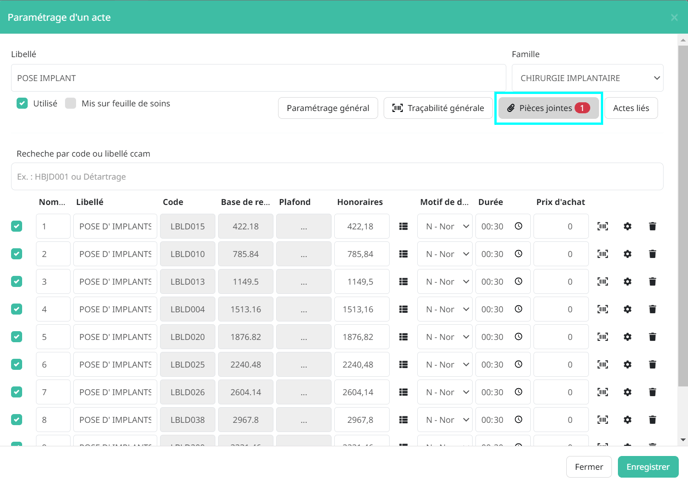Open traceability barcode for row LBLD025
Viewport: 688px width, 485px height.
[602, 365]
